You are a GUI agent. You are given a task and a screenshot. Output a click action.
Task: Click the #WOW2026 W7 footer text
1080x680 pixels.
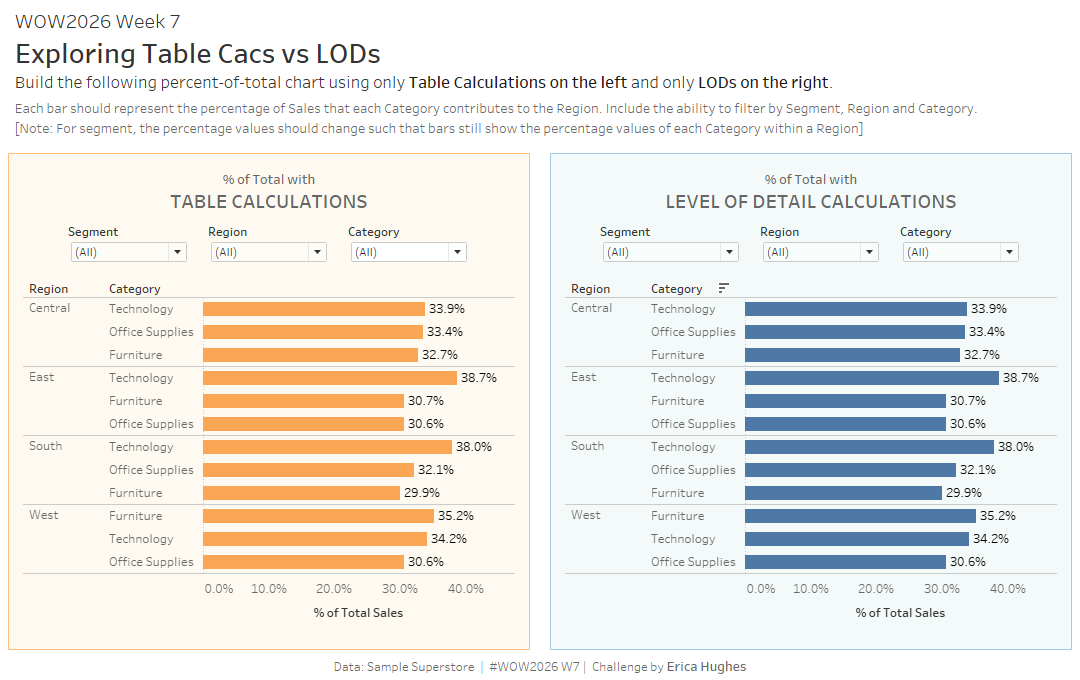(535, 667)
